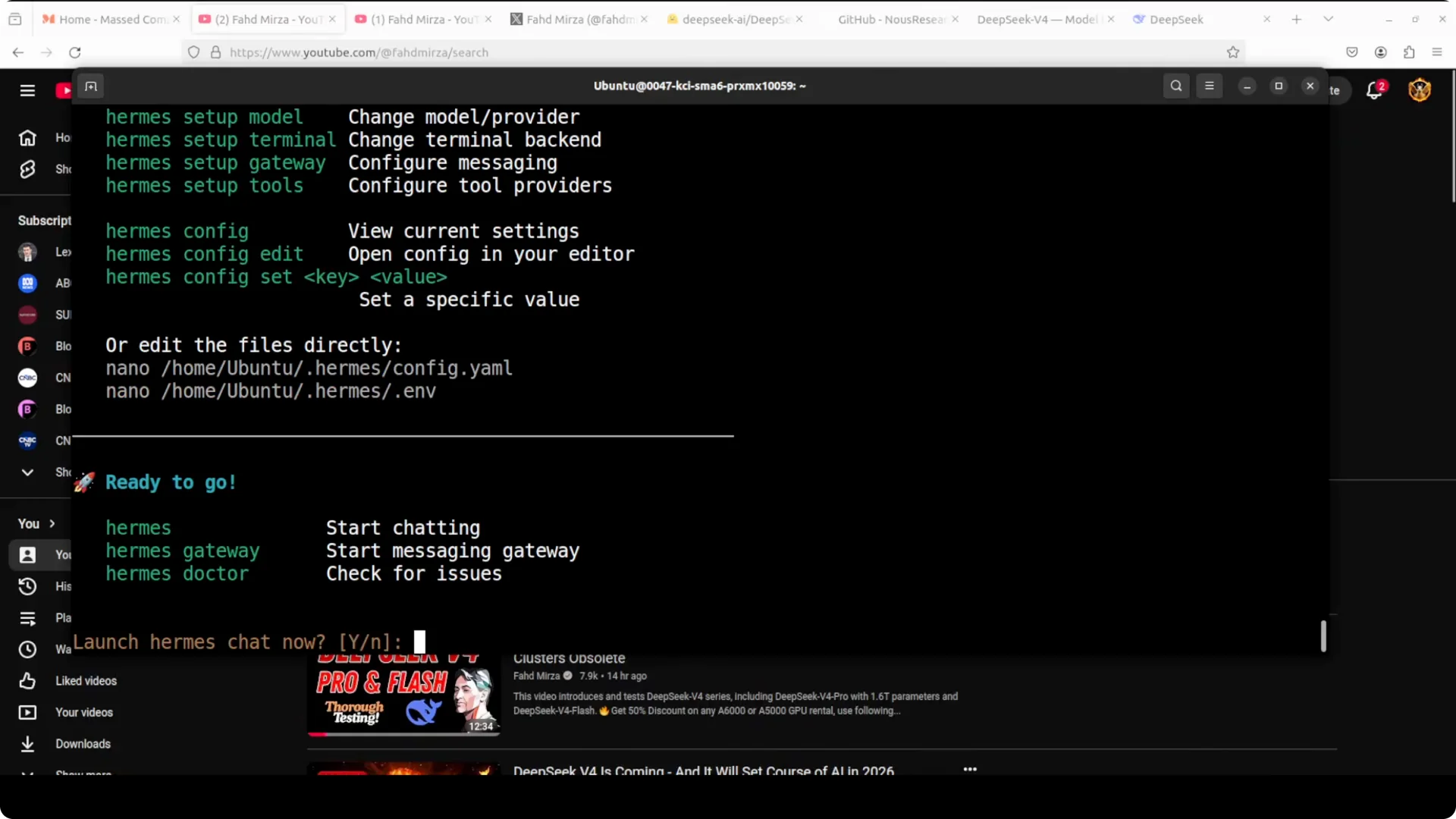Screen dimensions: 1456x819
Task: Open a new Firefox tab
Action: coord(1297,19)
